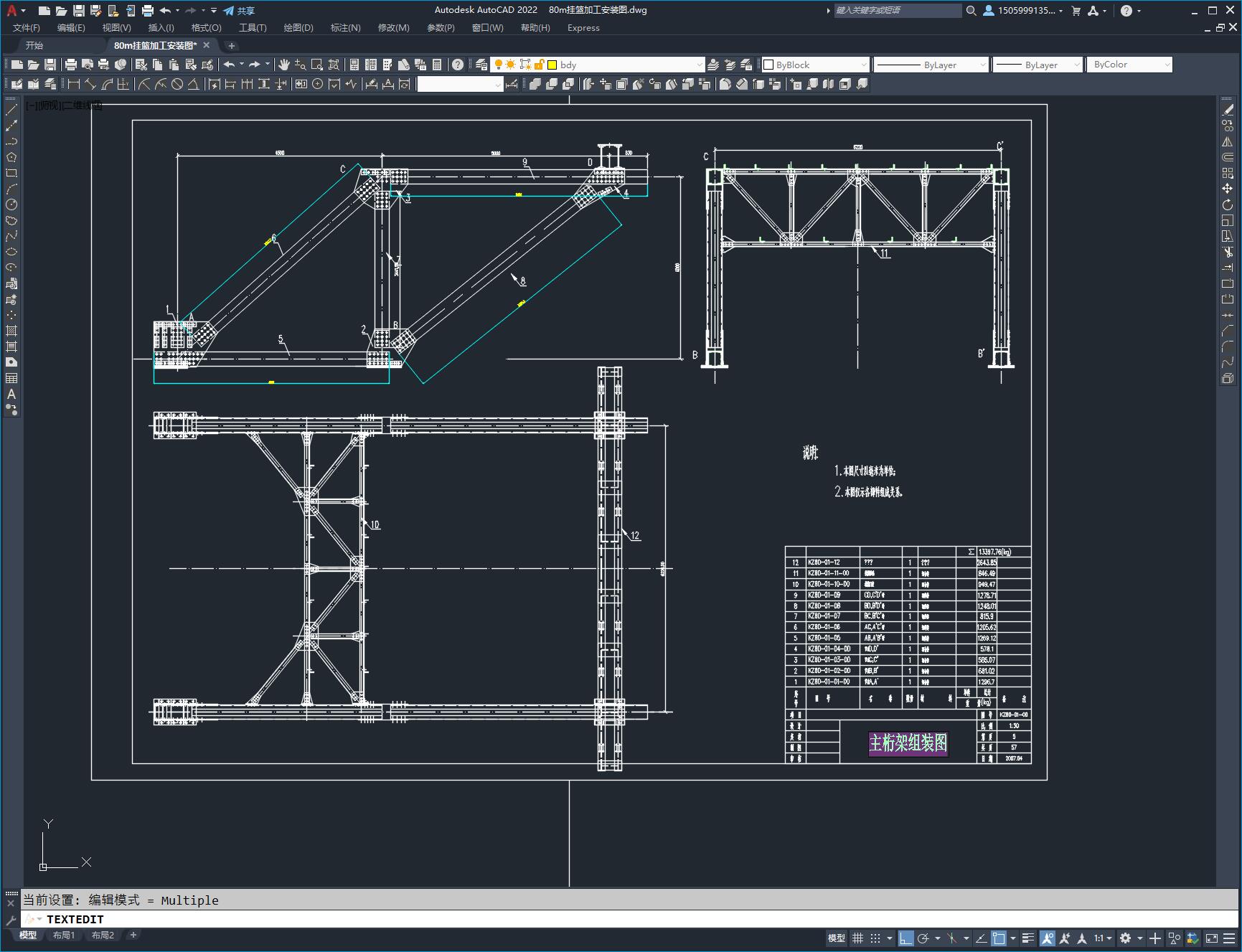The width and height of the screenshot is (1242, 952).
Task: Select the Angular dimension tool
Action: tap(194, 84)
